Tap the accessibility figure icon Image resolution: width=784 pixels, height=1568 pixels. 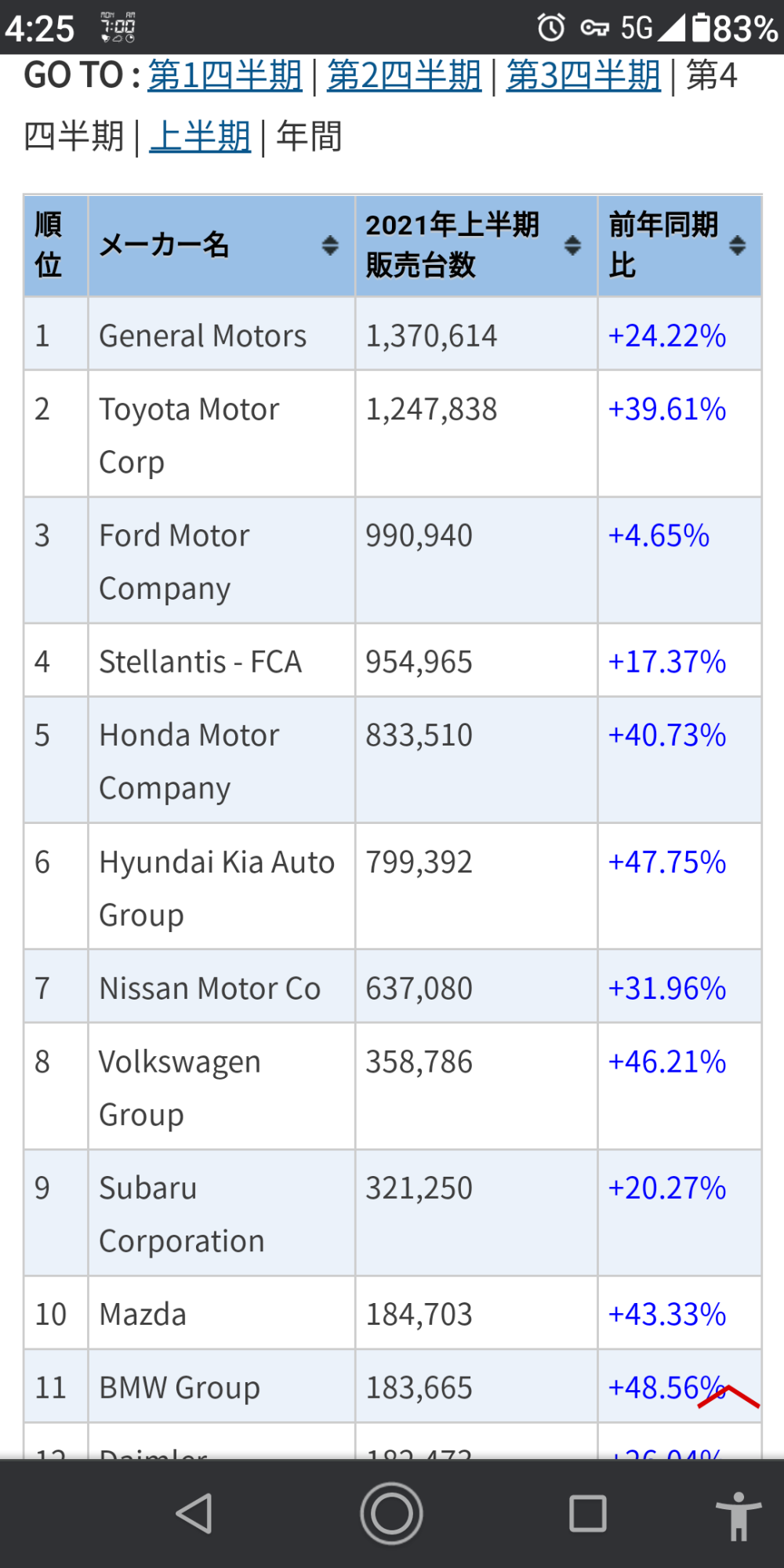pyautogui.click(x=738, y=1515)
